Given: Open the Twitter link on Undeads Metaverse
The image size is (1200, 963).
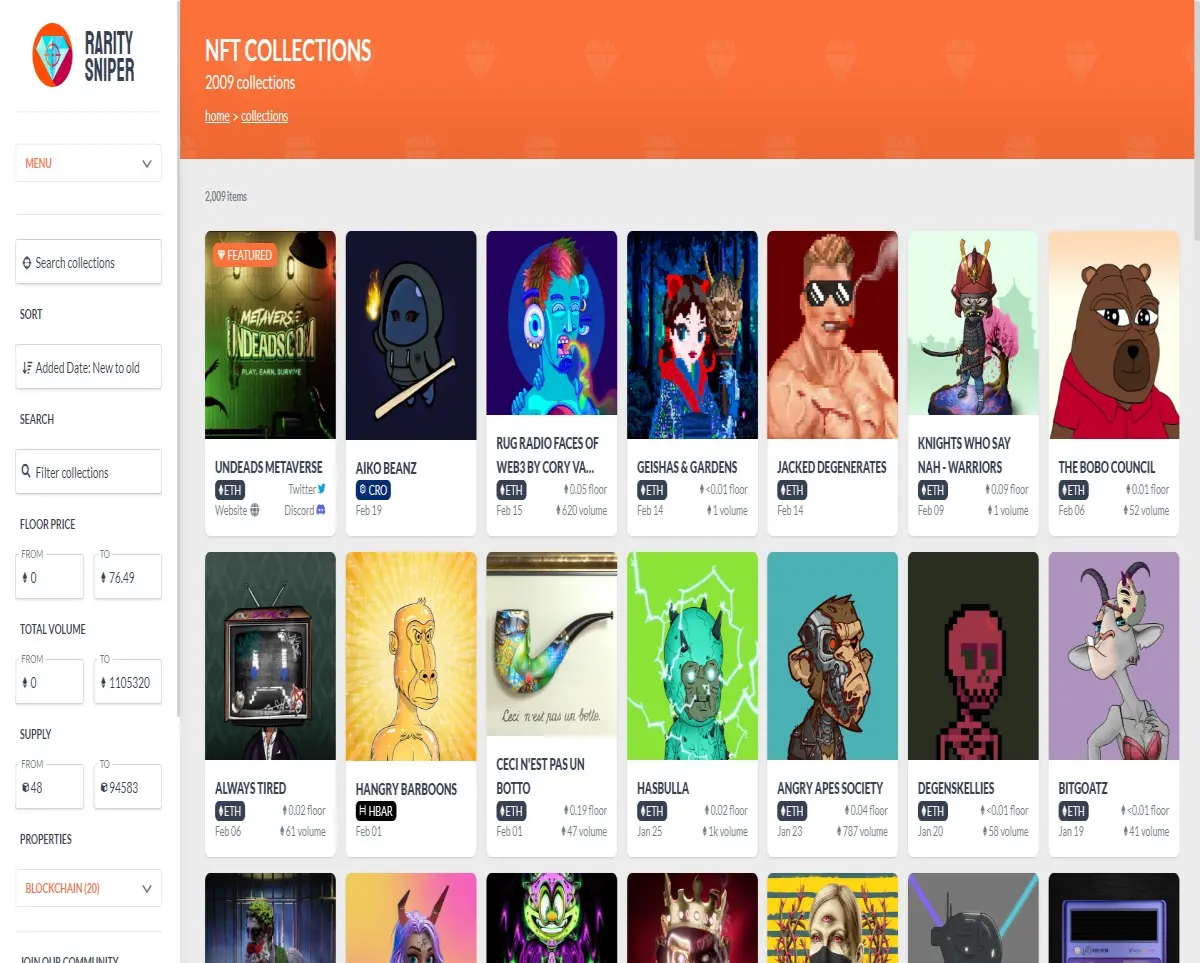Looking at the screenshot, I should [x=307, y=489].
